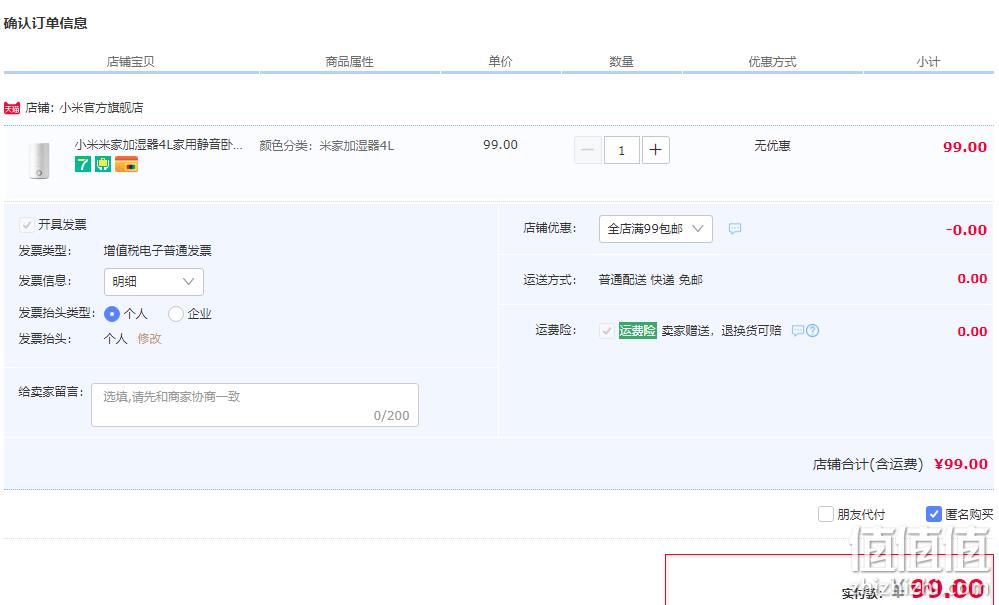
Task: Click the quantity input field
Action: pos(621,150)
